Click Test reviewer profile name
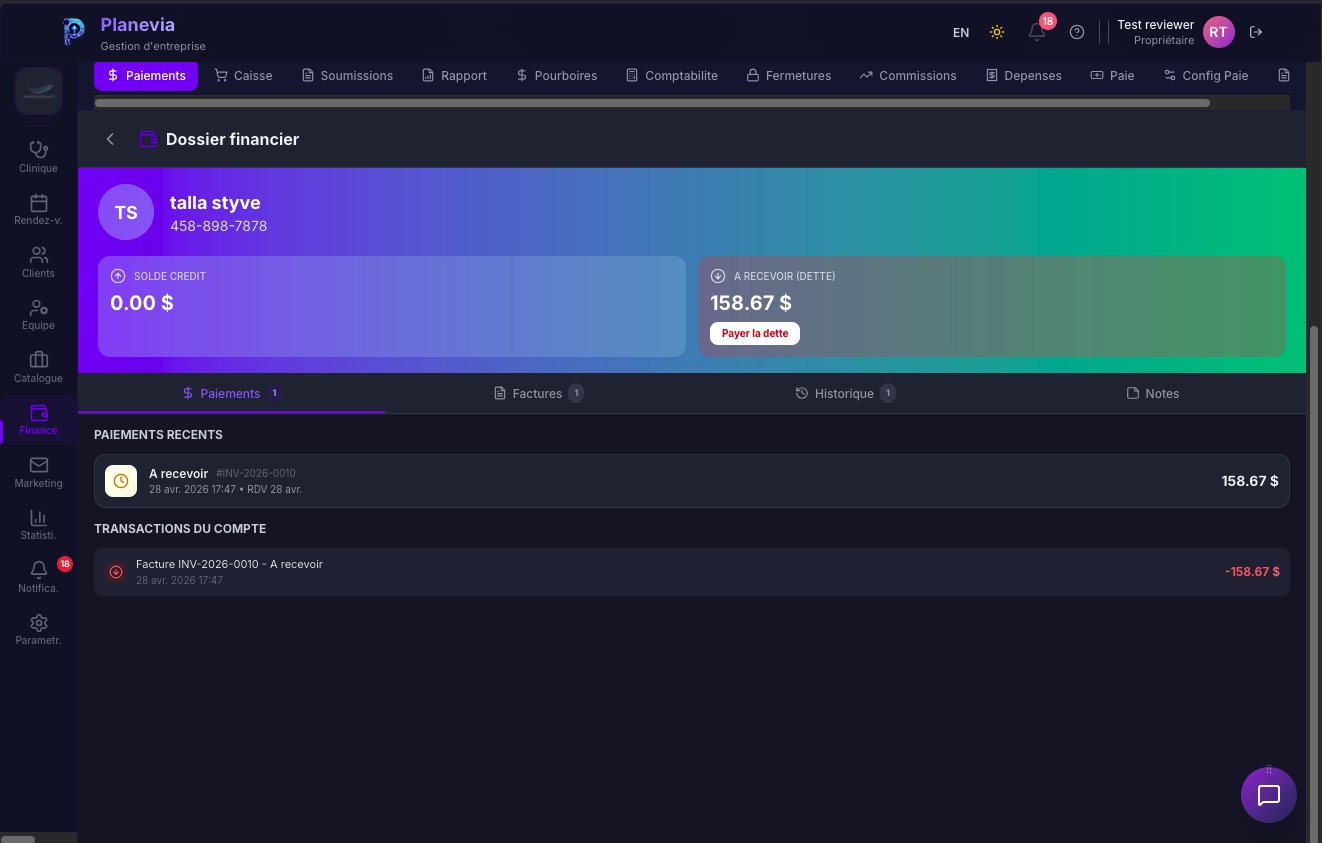The height and width of the screenshot is (843, 1322). 1155,25
